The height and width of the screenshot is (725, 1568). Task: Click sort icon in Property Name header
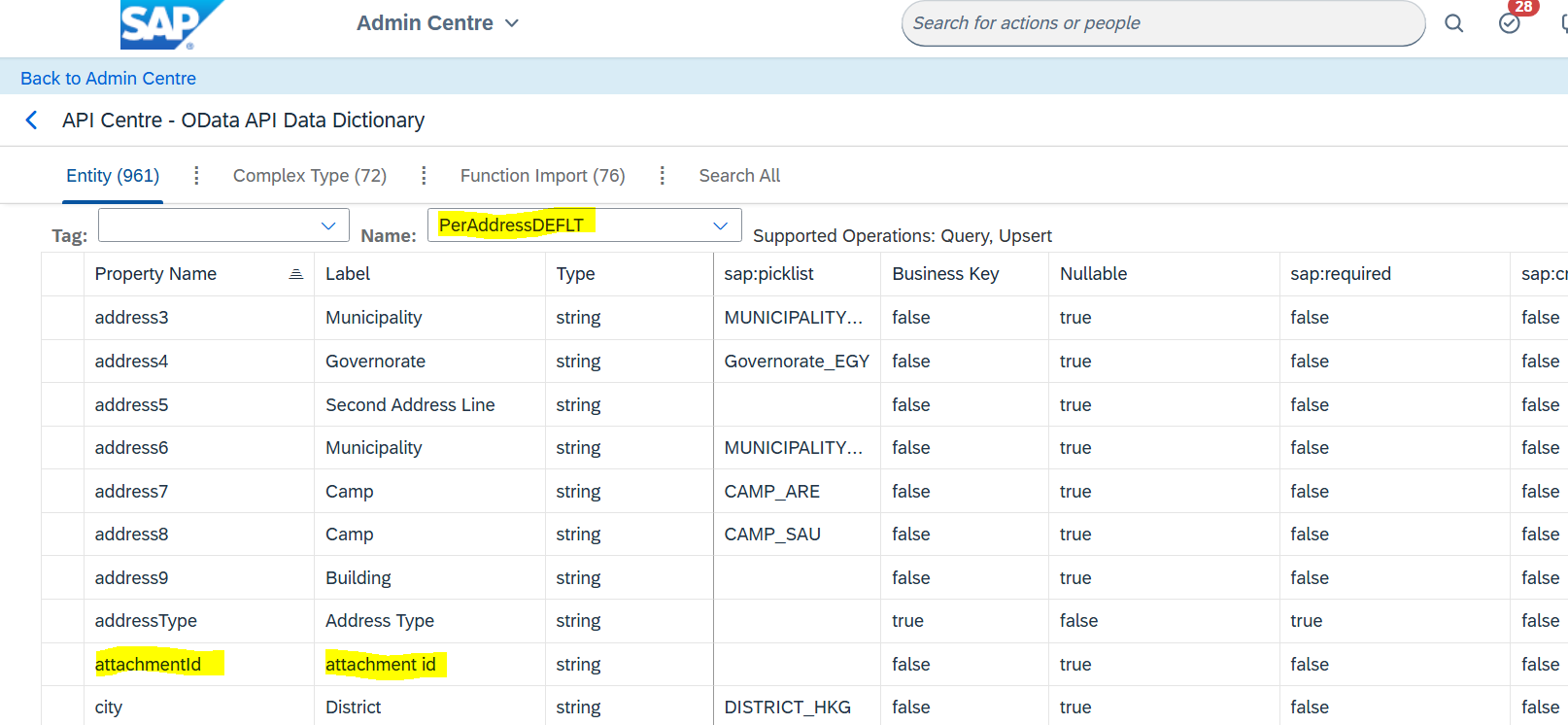[x=296, y=274]
